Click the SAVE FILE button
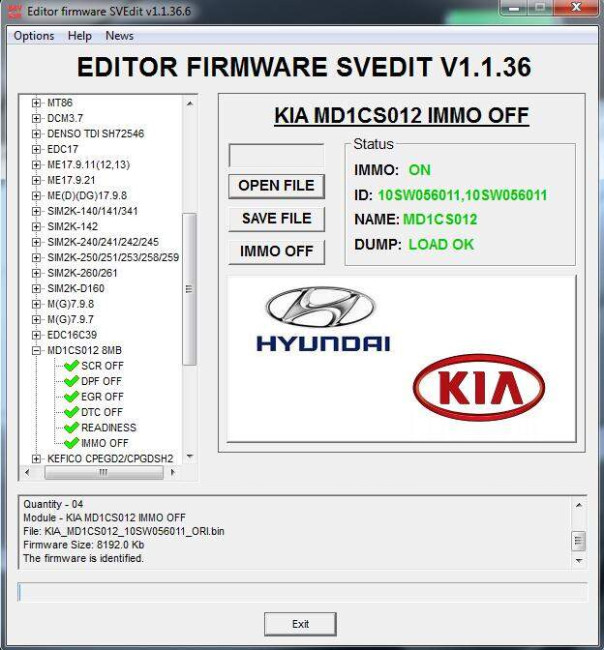The width and height of the screenshot is (604, 650). (x=277, y=218)
